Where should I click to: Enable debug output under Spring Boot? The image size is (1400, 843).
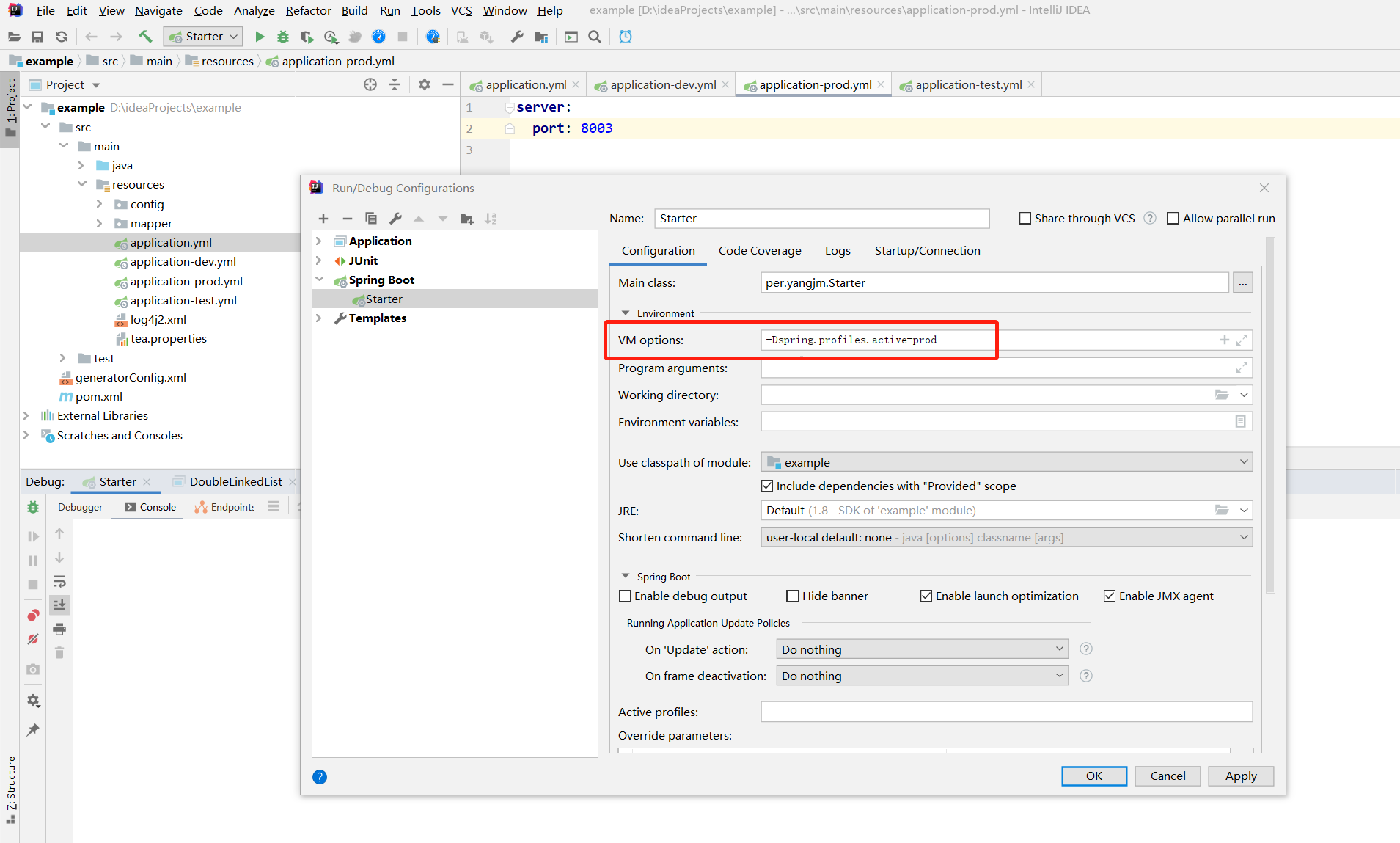coord(625,596)
